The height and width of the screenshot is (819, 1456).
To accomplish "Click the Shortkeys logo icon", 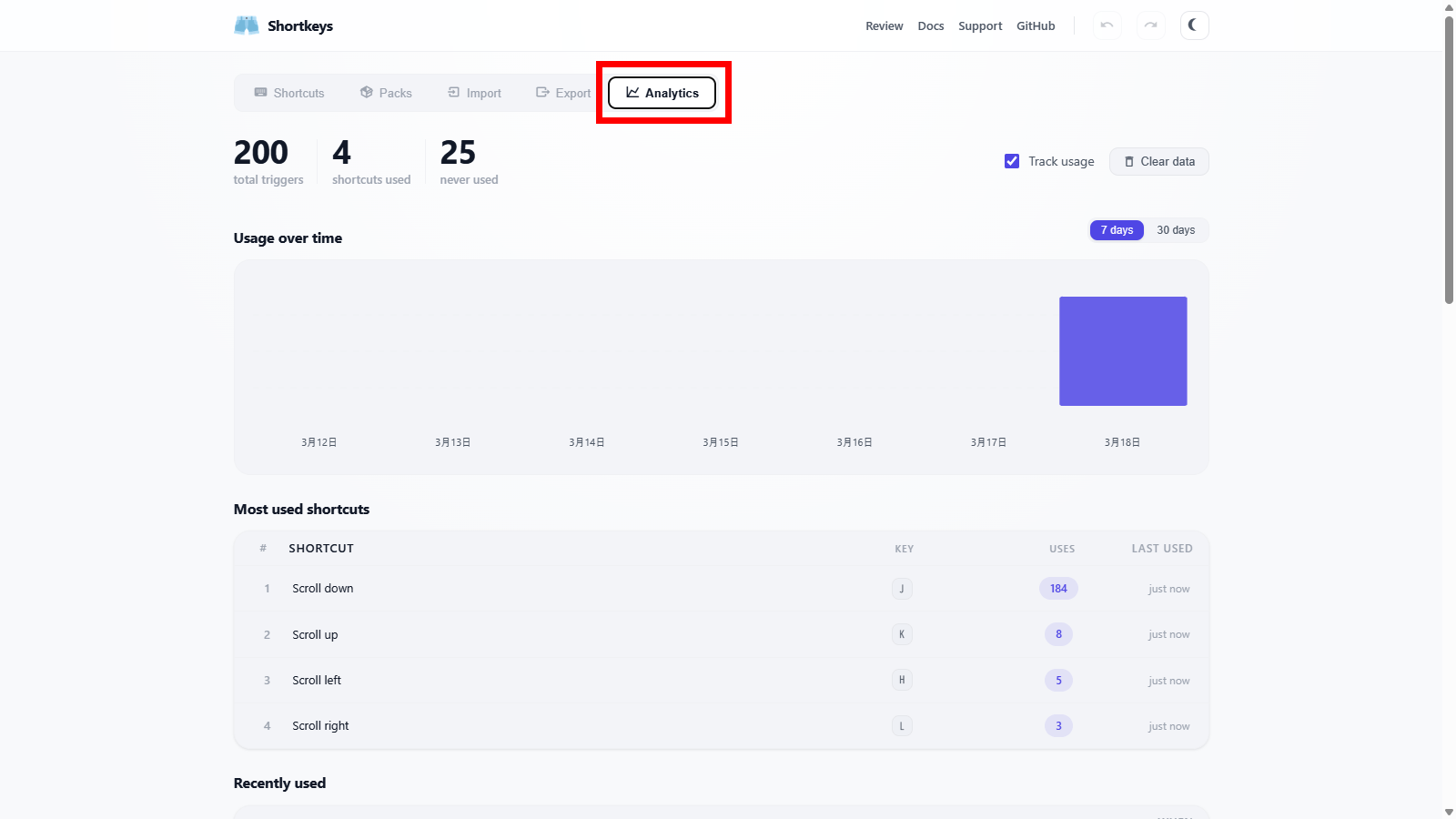I will (x=247, y=25).
